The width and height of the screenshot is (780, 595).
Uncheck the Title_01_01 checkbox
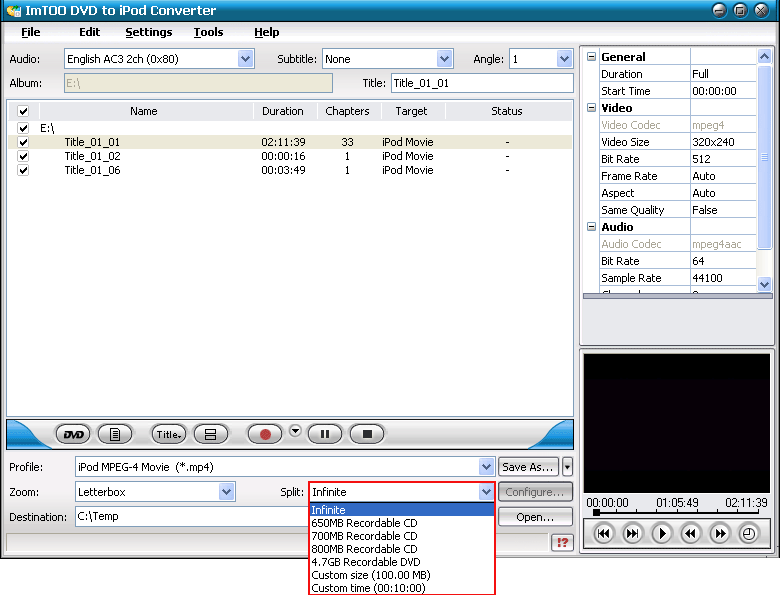(x=23, y=142)
